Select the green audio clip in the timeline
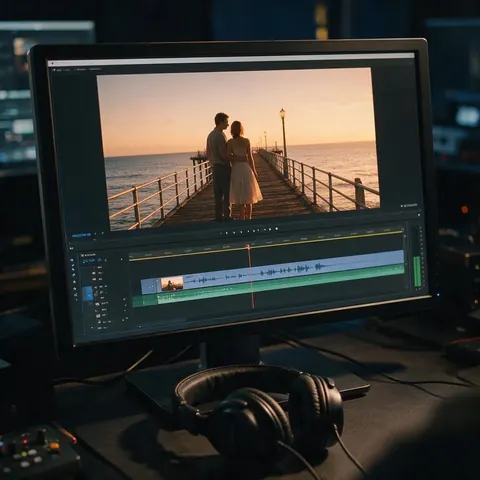480x480 pixels. coord(269,285)
